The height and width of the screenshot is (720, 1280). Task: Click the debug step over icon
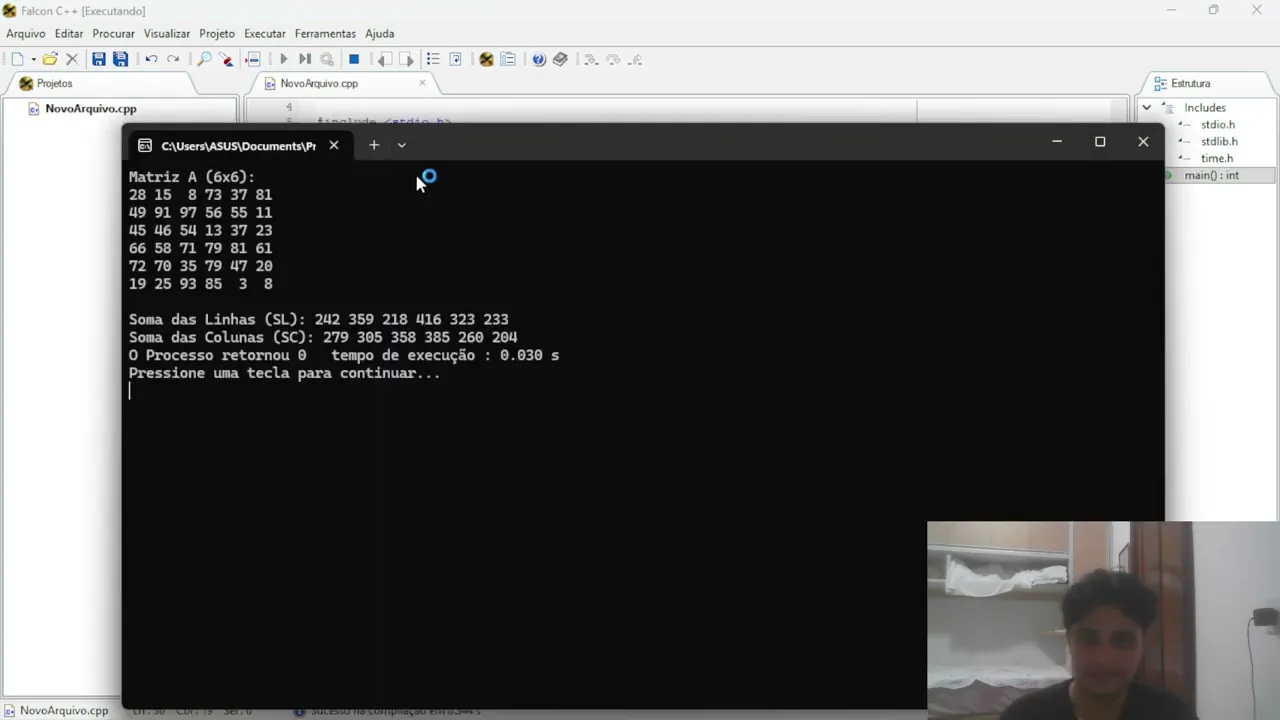click(x=613, y=59)
